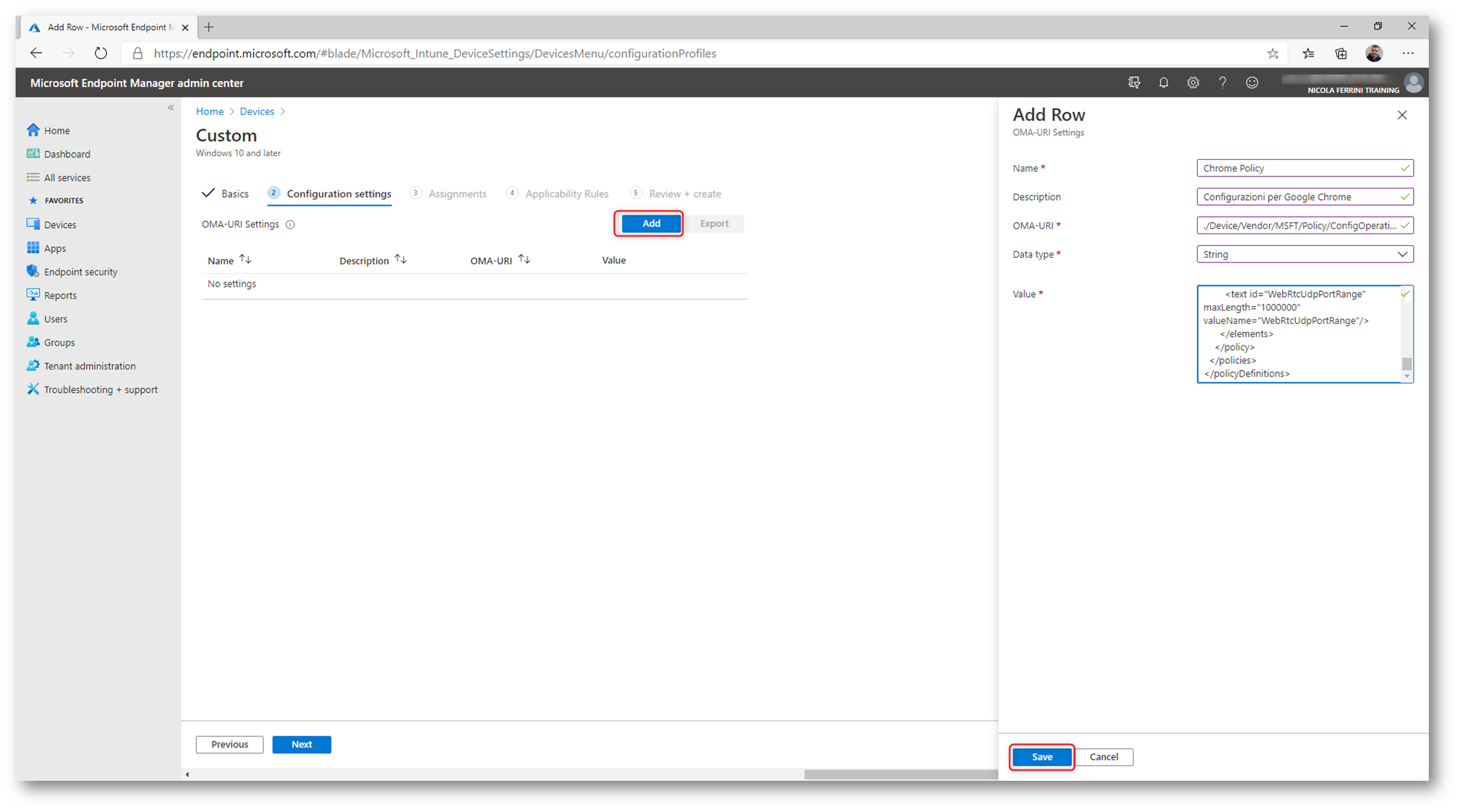Click the Value column header
The image size is (1460, 812).
point(614,260)
